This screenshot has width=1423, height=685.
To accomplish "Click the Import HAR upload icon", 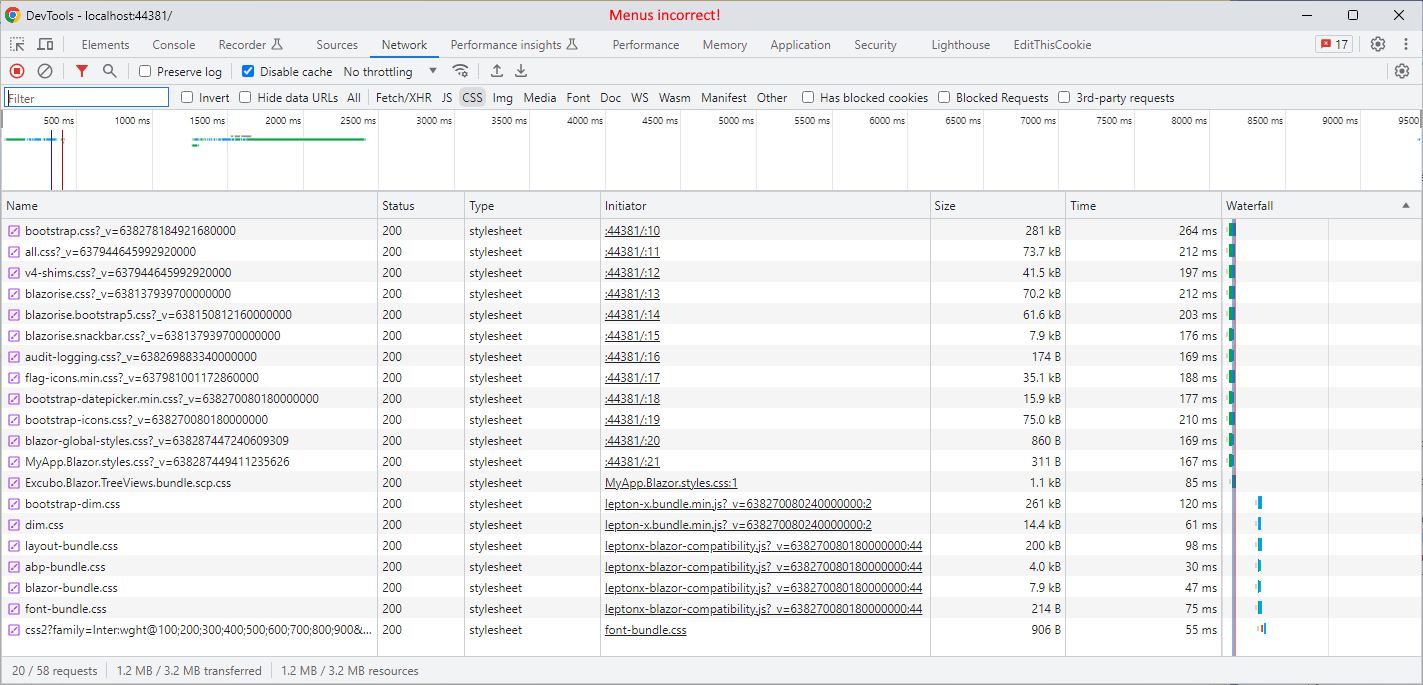I will (x=496, y=71).
